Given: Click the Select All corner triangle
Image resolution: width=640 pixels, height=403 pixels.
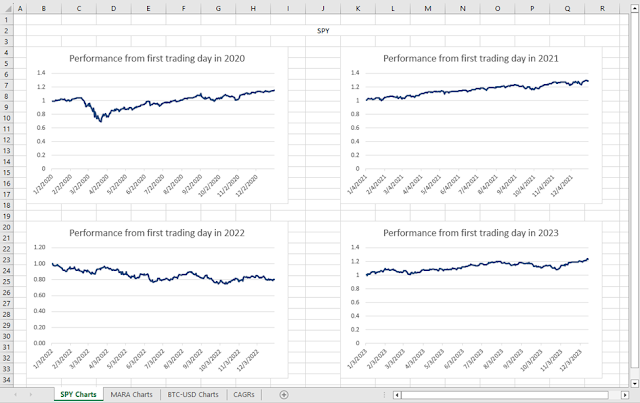Looking at the screenshot, I should 7,8.
